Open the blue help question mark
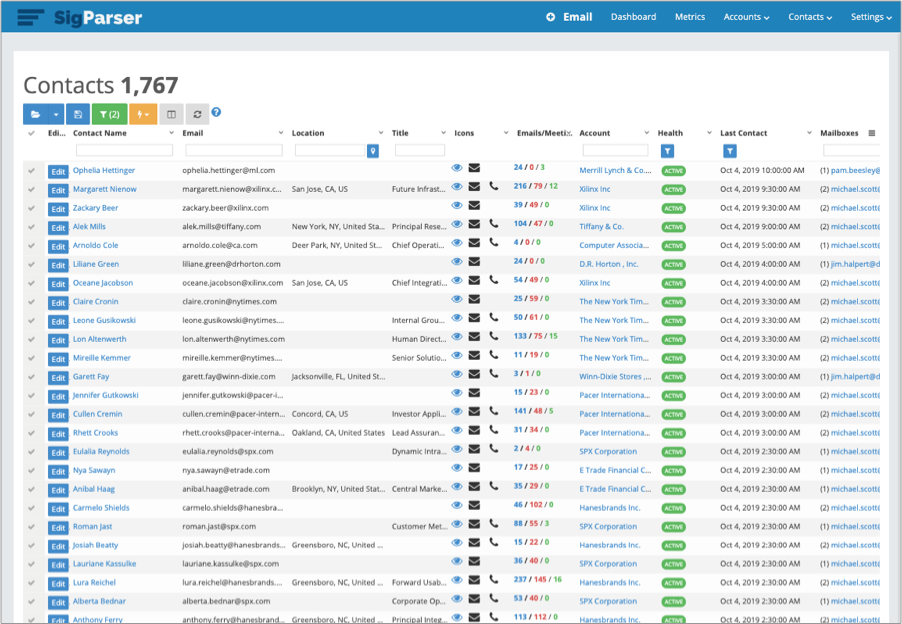This screenshot has width=902, height=624. tap(216, 112)
